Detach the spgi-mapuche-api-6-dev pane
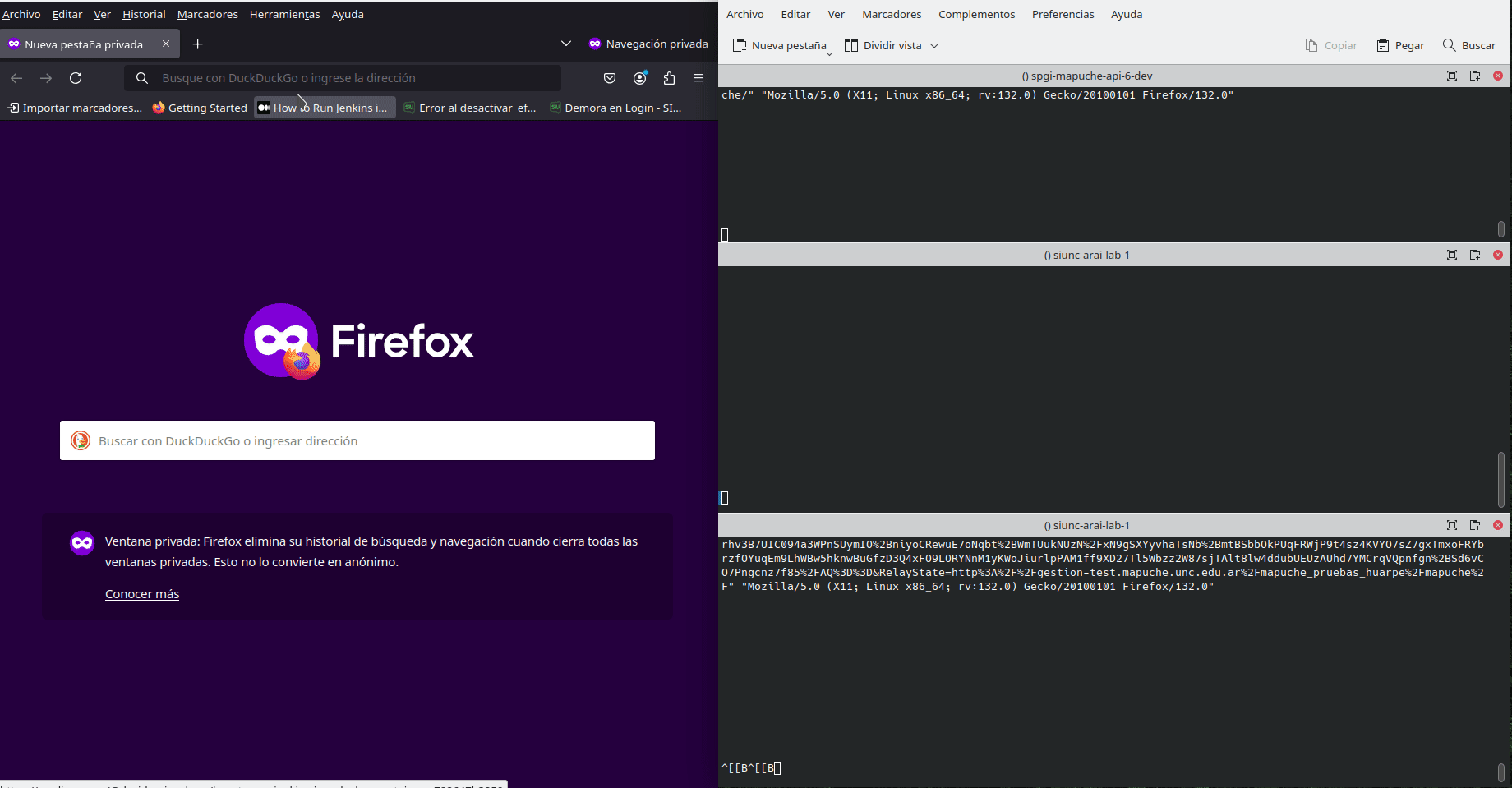Screen dimensions: 1512x788 pos(1475,76)
